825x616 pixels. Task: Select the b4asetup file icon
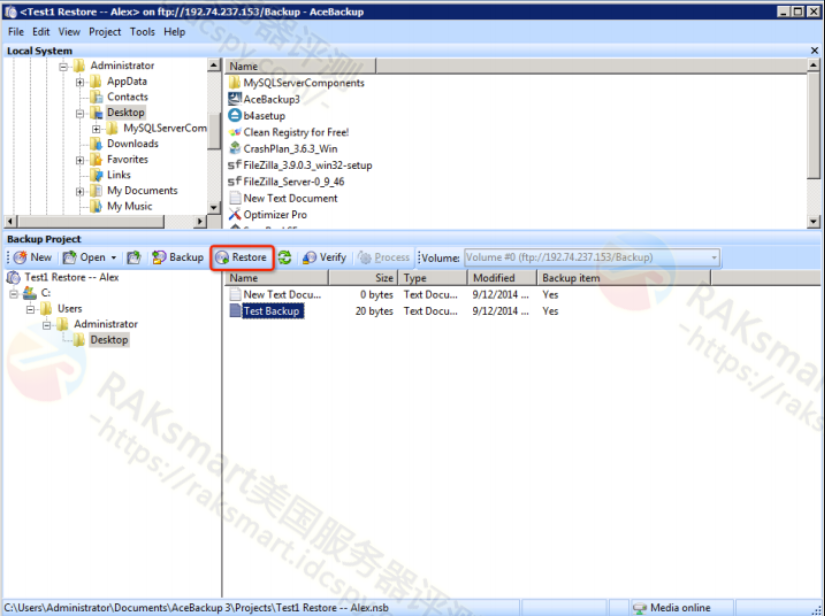point(235,115)
